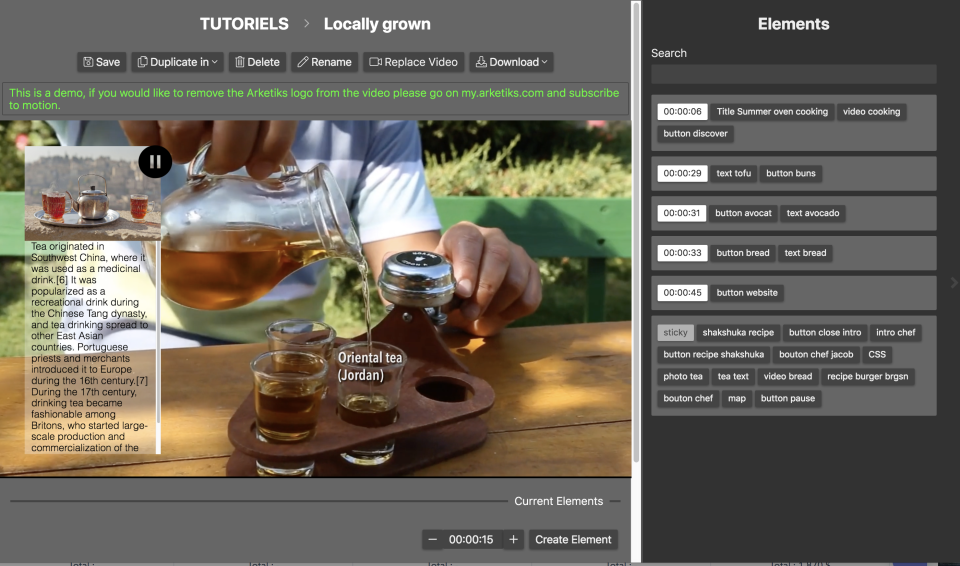Click the Save button
This screenshot has width=960, height=566.
pos(102,62)
